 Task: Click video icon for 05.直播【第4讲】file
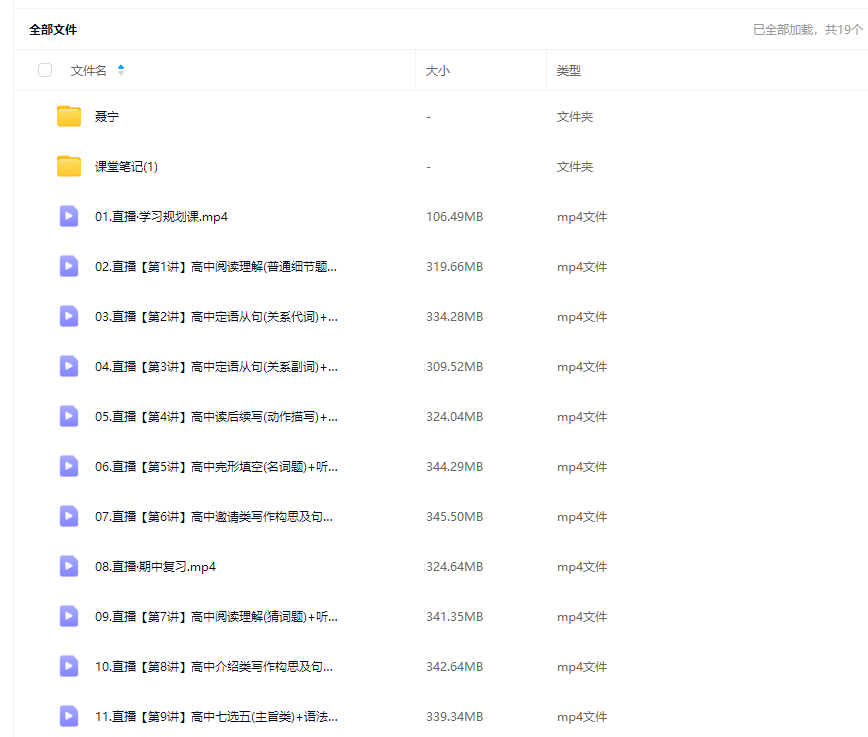[x=69, y=416]
